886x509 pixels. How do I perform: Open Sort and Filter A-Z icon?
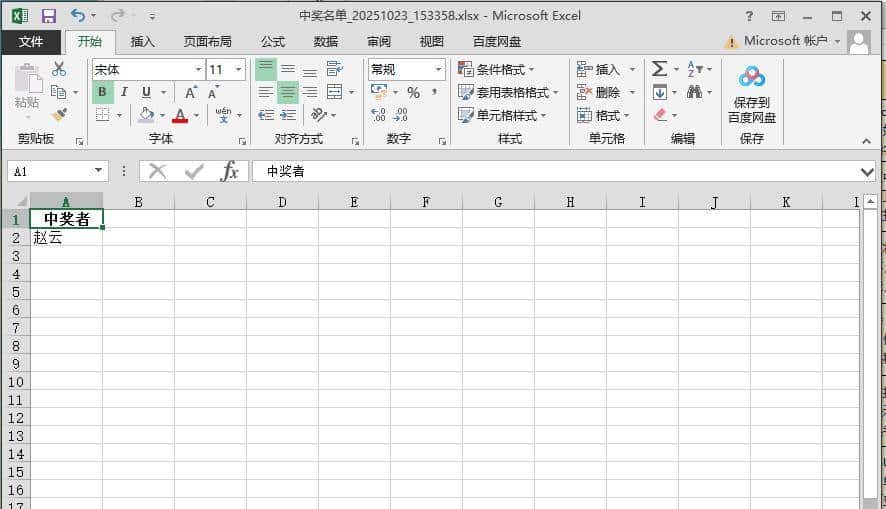695,69
